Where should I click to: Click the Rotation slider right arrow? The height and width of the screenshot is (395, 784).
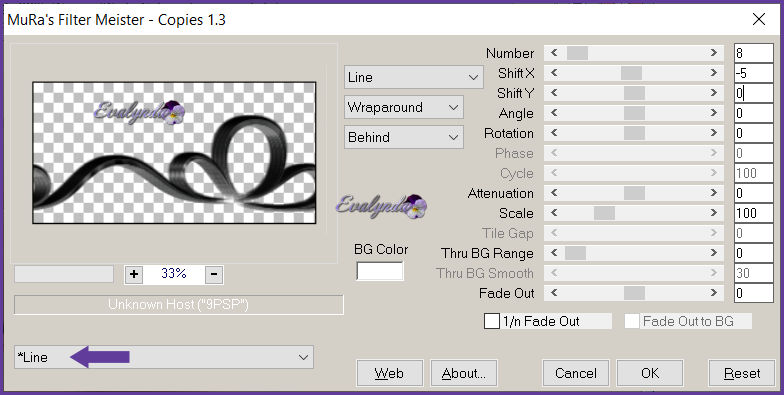(714, 133)
